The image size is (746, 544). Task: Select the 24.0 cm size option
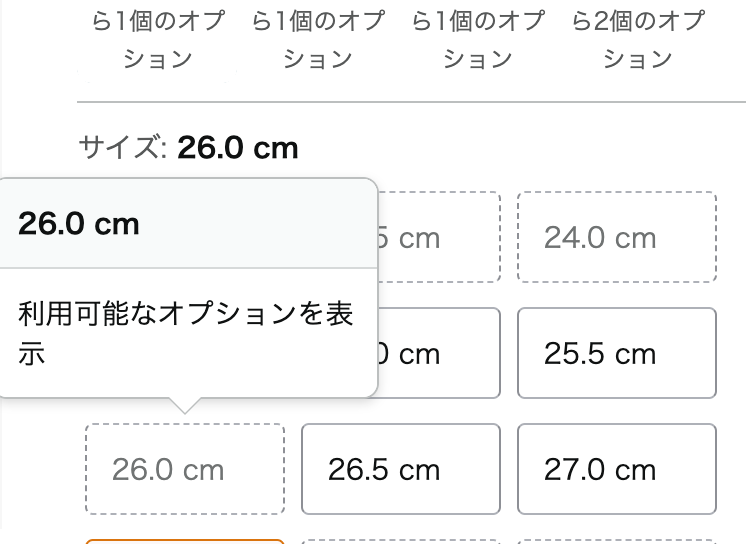(x=617, y=237)
